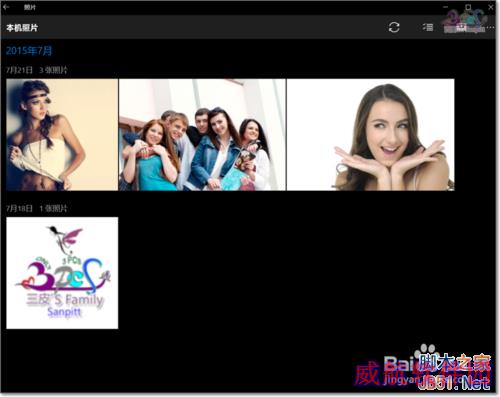500x397 pixels.
Task: Open the smiling woman portrait photo
Action: (x=370, y=135)
